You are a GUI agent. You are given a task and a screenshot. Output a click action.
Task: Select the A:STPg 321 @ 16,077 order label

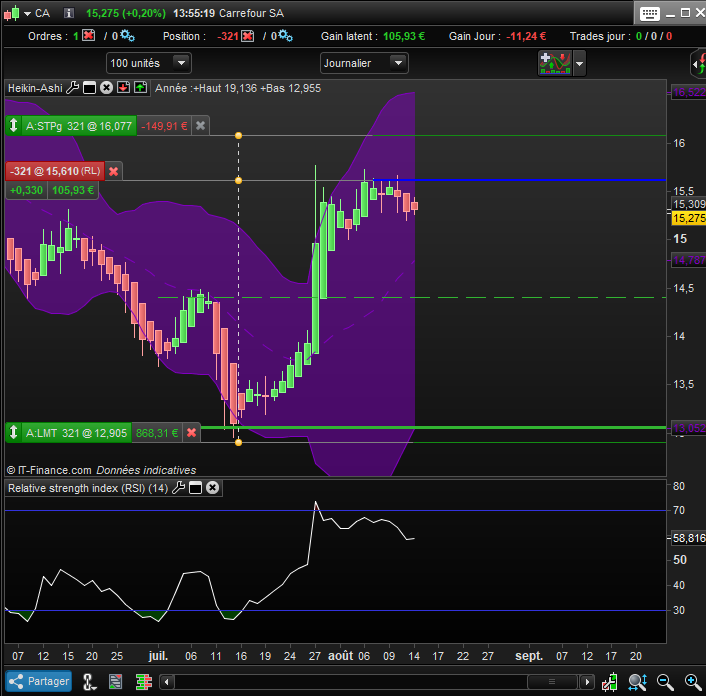[x=78, y=126]
